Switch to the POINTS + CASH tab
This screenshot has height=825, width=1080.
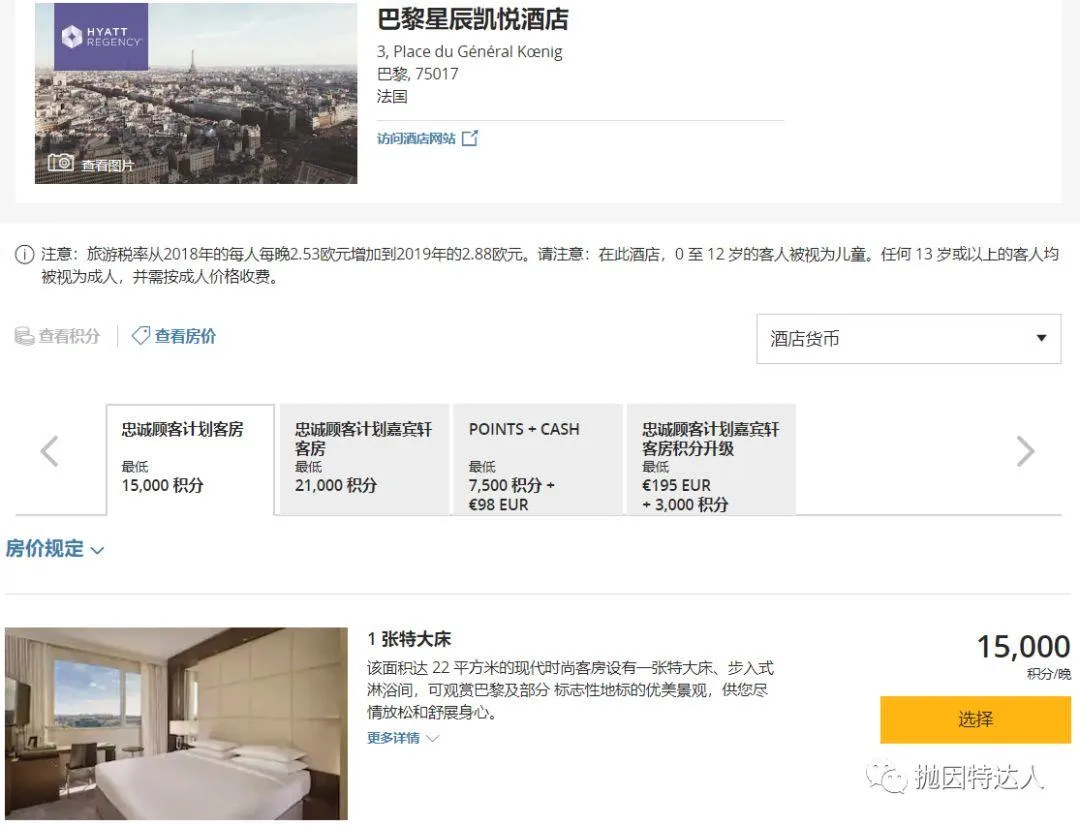point(538,459)
